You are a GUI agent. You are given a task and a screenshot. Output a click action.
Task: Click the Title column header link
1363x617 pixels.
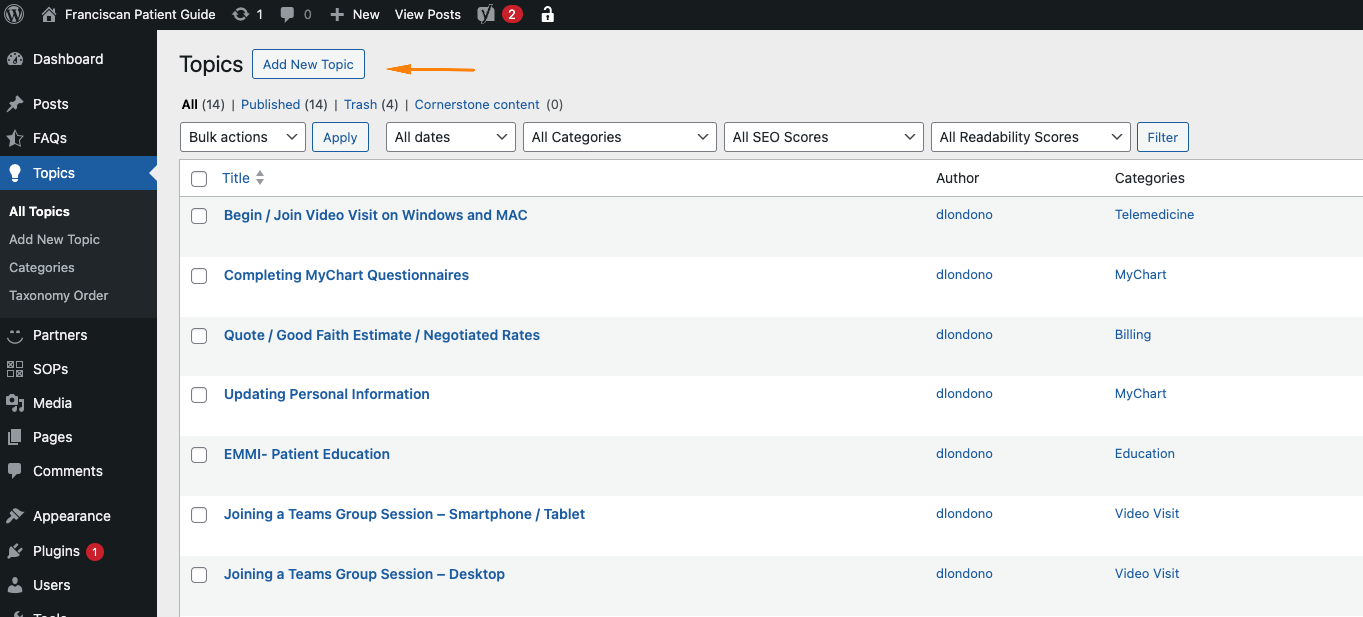tap(236, 178)
